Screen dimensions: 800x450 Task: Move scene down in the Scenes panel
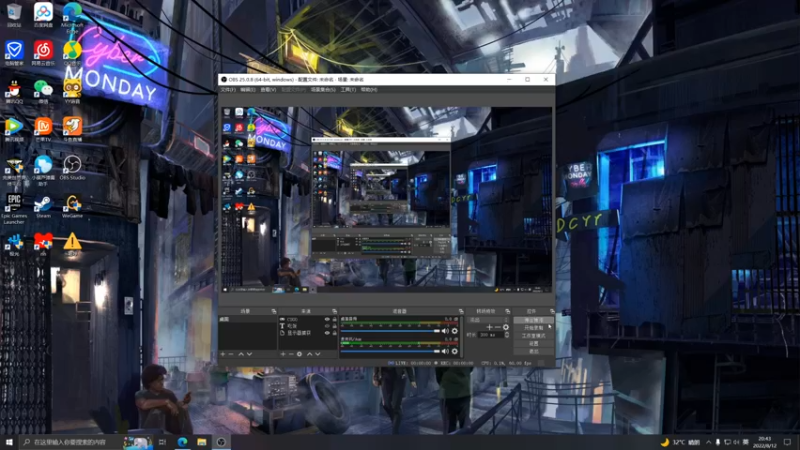[x=249, y=354]
